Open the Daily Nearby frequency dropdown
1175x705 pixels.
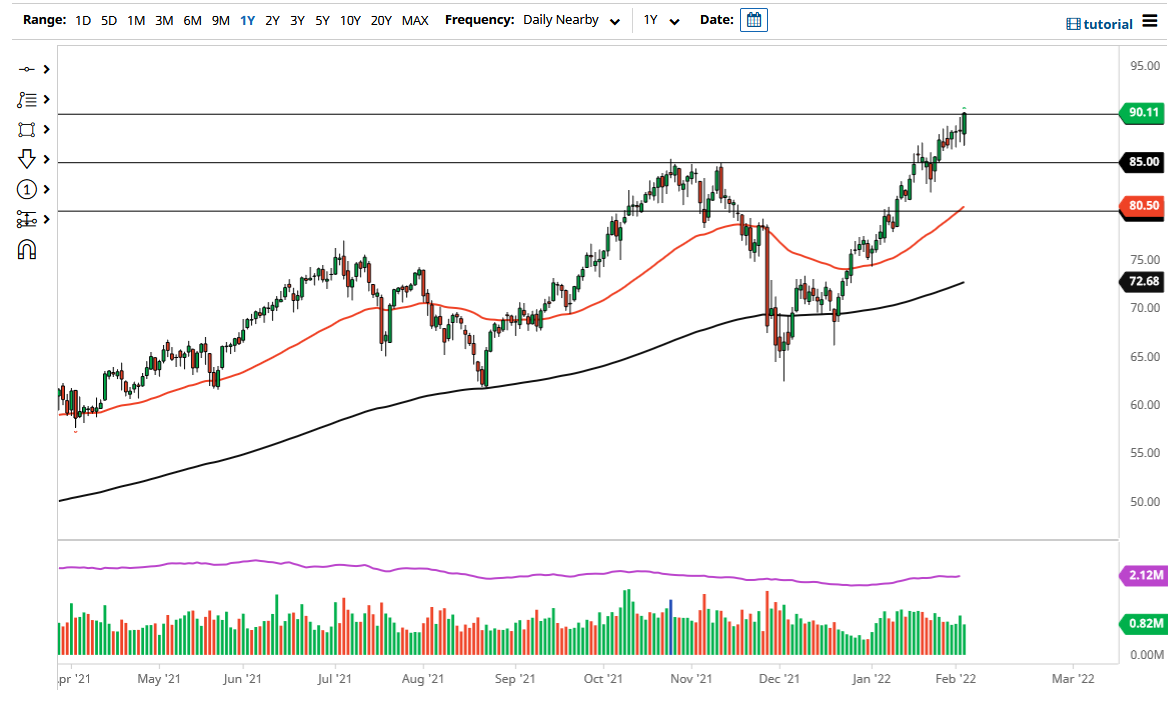tap(571, 20)
